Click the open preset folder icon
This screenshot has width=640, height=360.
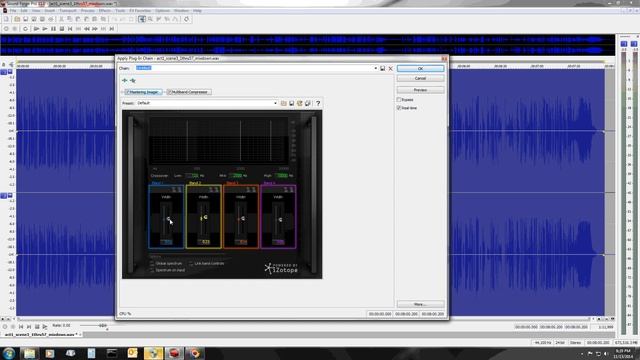click(x=283, y=103)
